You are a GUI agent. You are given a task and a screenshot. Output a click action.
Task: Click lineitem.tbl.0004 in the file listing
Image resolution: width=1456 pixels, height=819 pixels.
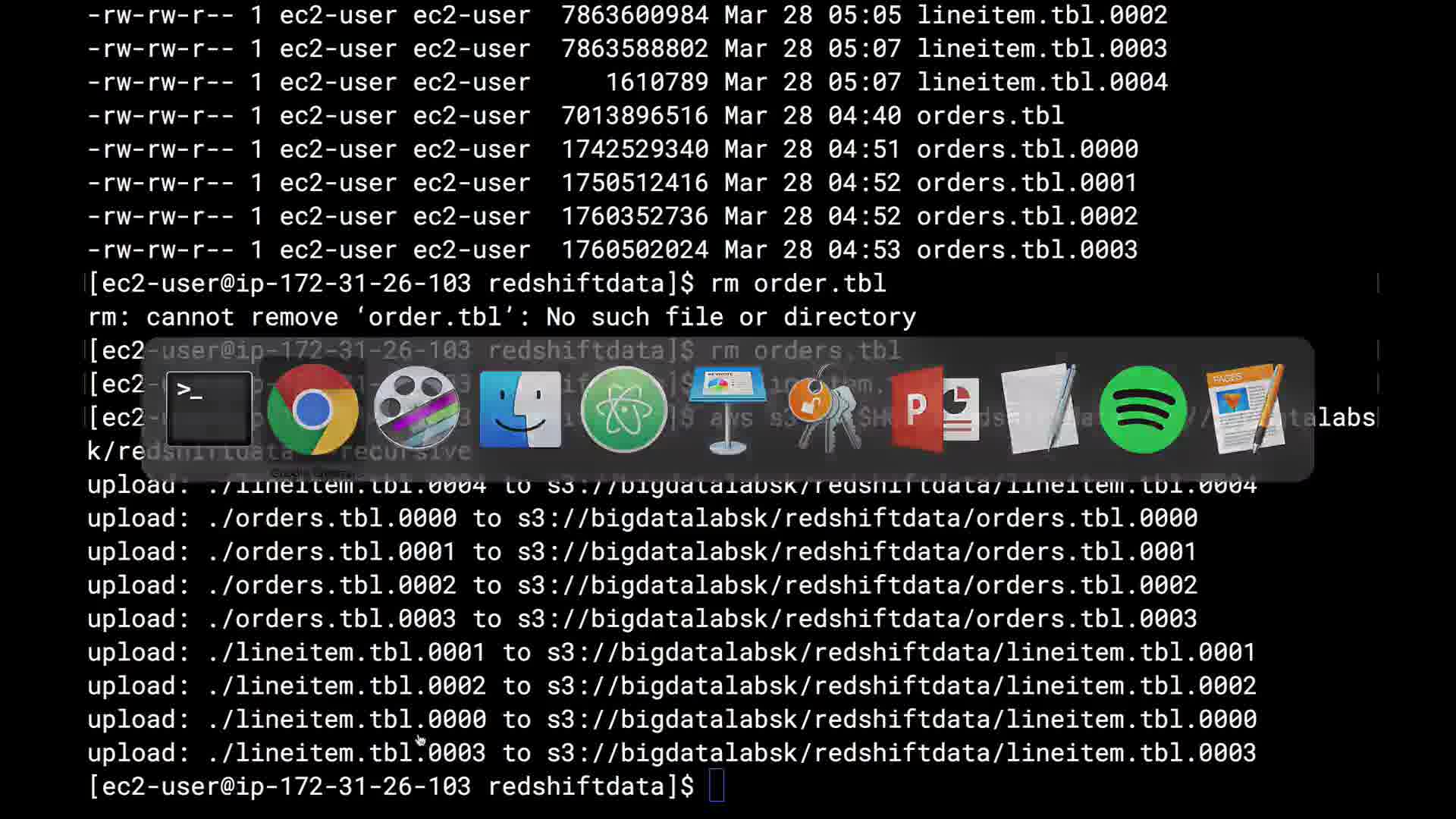[x=1042, y=82]
